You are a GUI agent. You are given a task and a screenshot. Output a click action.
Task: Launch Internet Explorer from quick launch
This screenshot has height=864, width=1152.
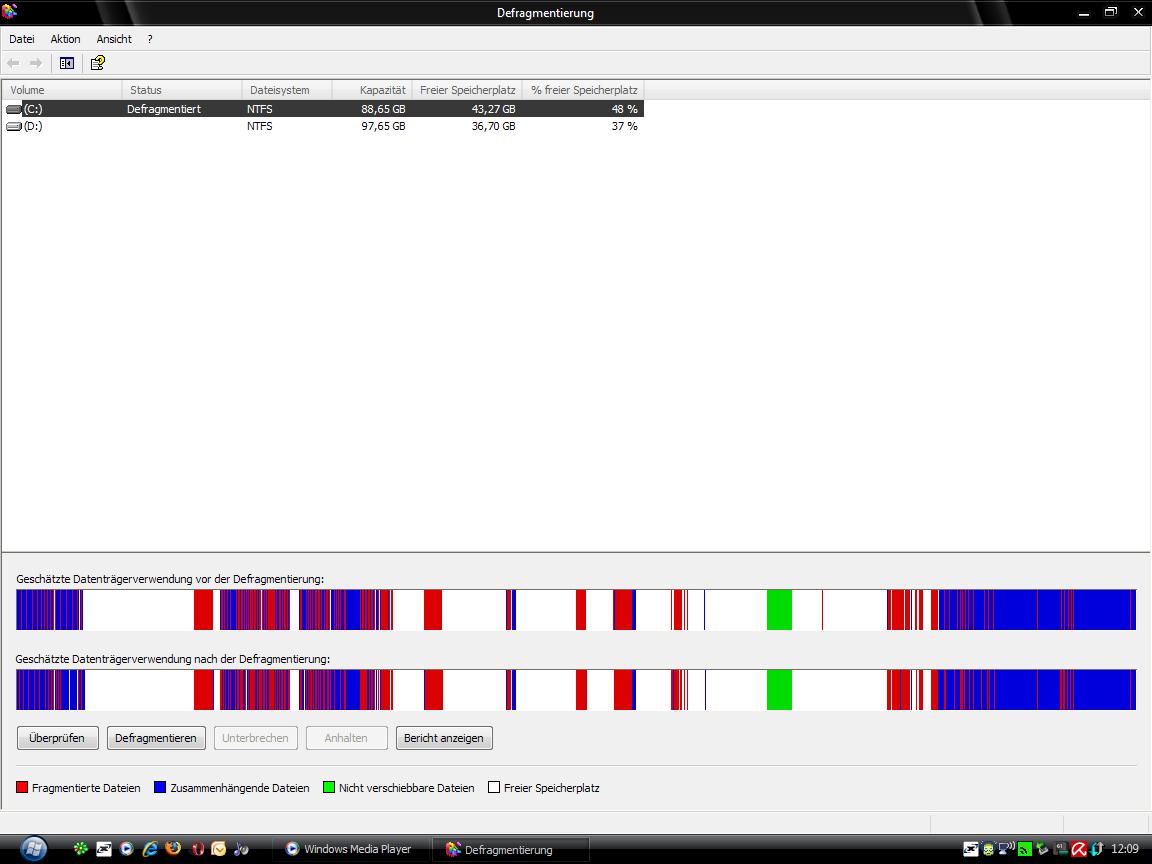(150, 849)
